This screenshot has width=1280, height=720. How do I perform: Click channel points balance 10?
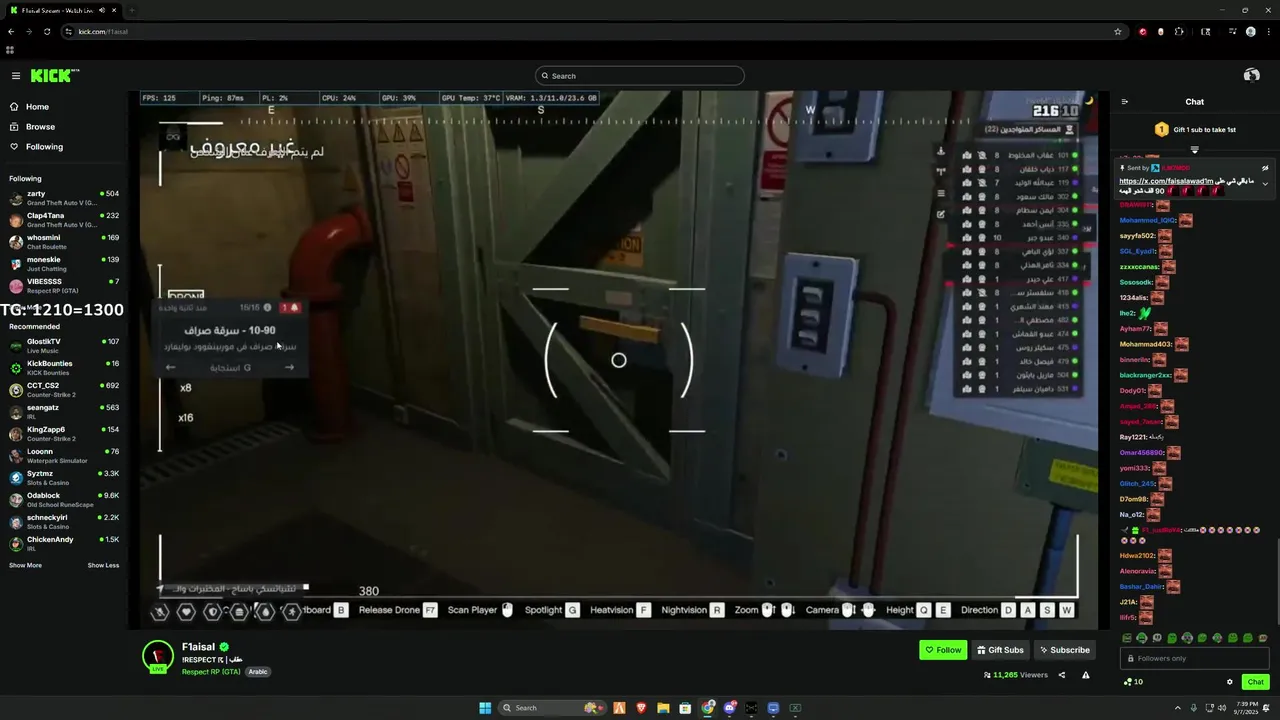point(1133,682)
